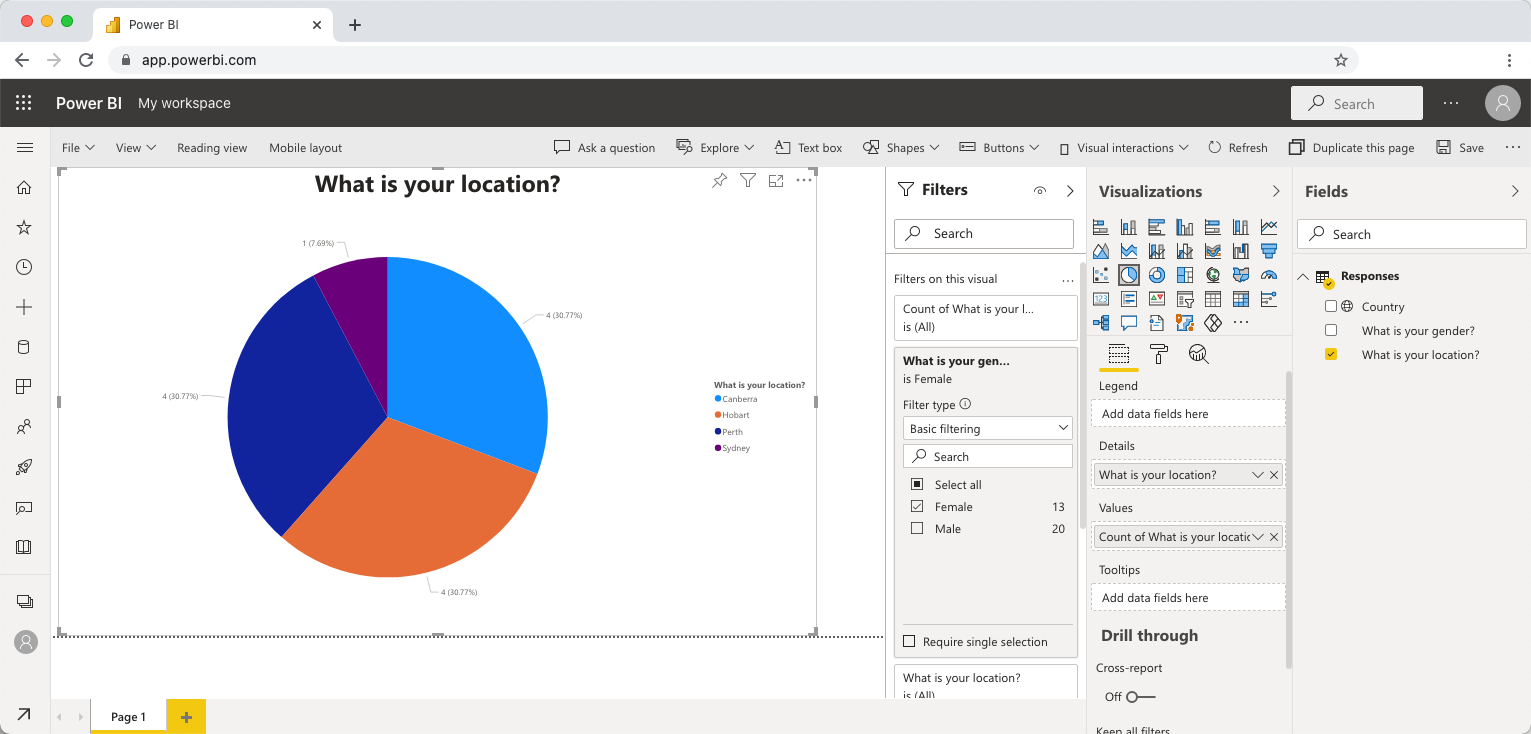Enable Require single selection

click(x=909, y=641)
